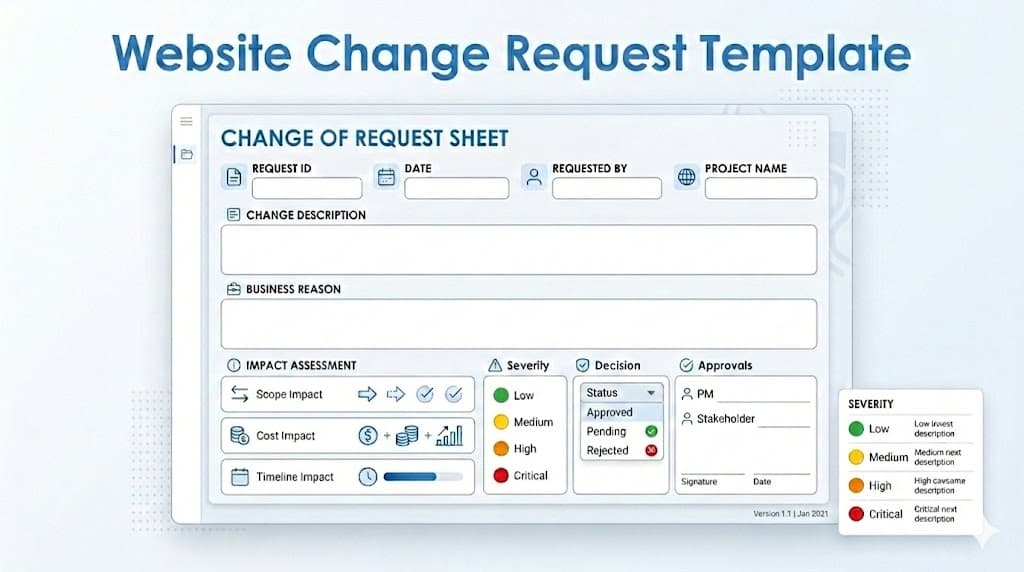Select Low severity in the form
The height and width of the screenshot is (572, 1024).
(514, 395)
